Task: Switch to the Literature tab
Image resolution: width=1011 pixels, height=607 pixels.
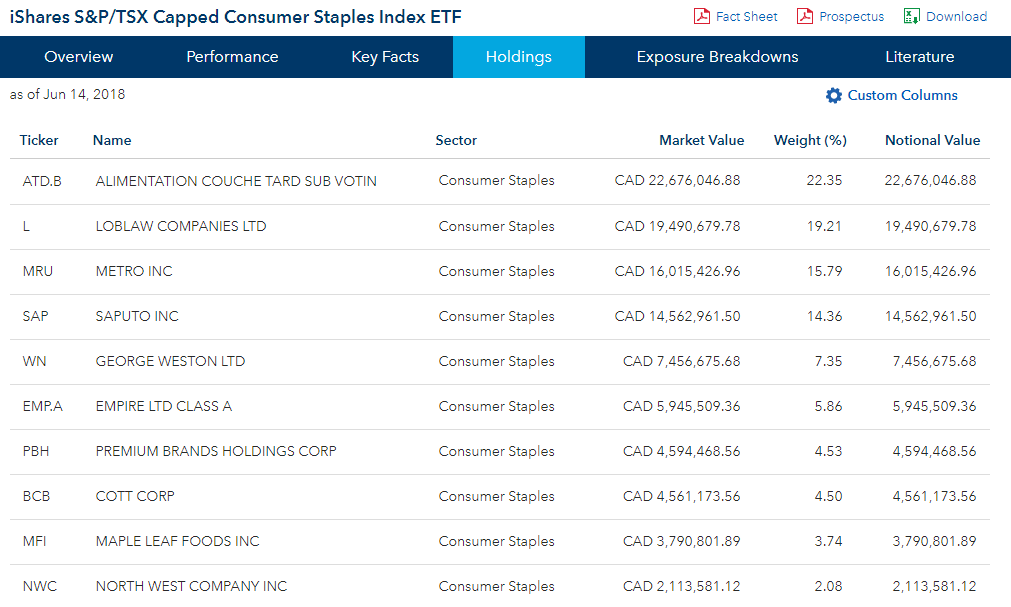Action: [x=919, y=57]
